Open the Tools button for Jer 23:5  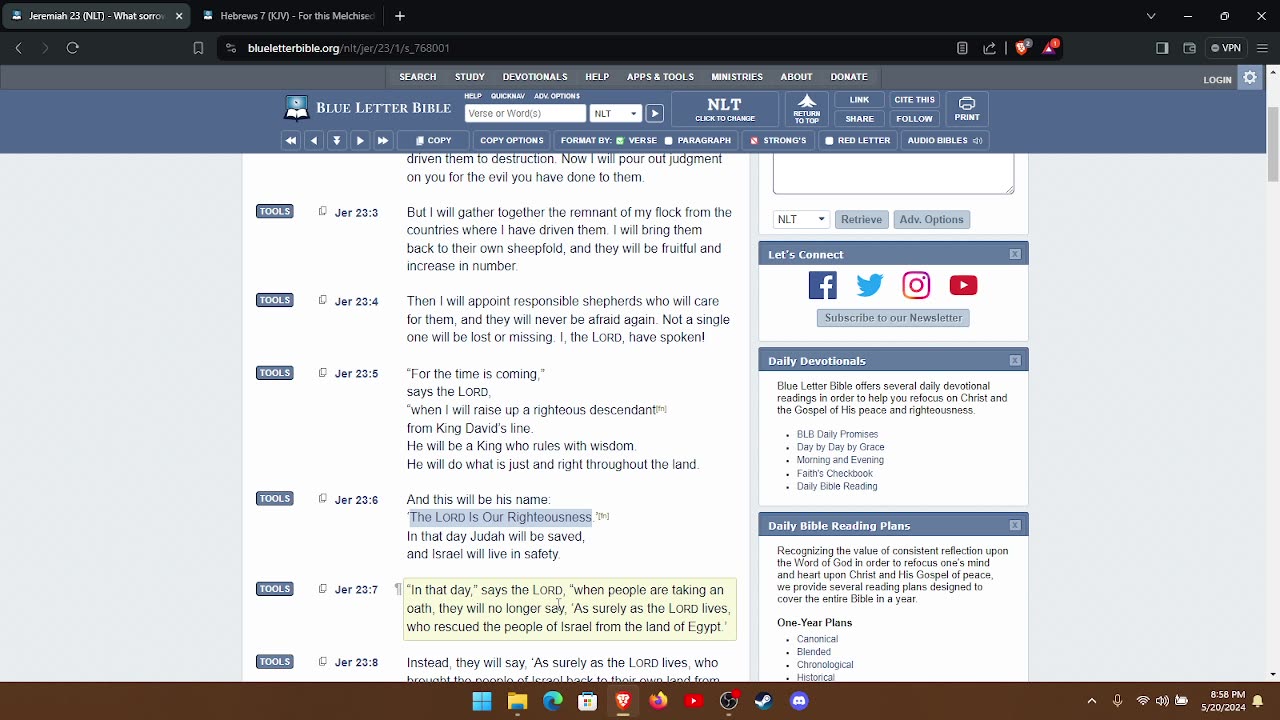[275, 373]
